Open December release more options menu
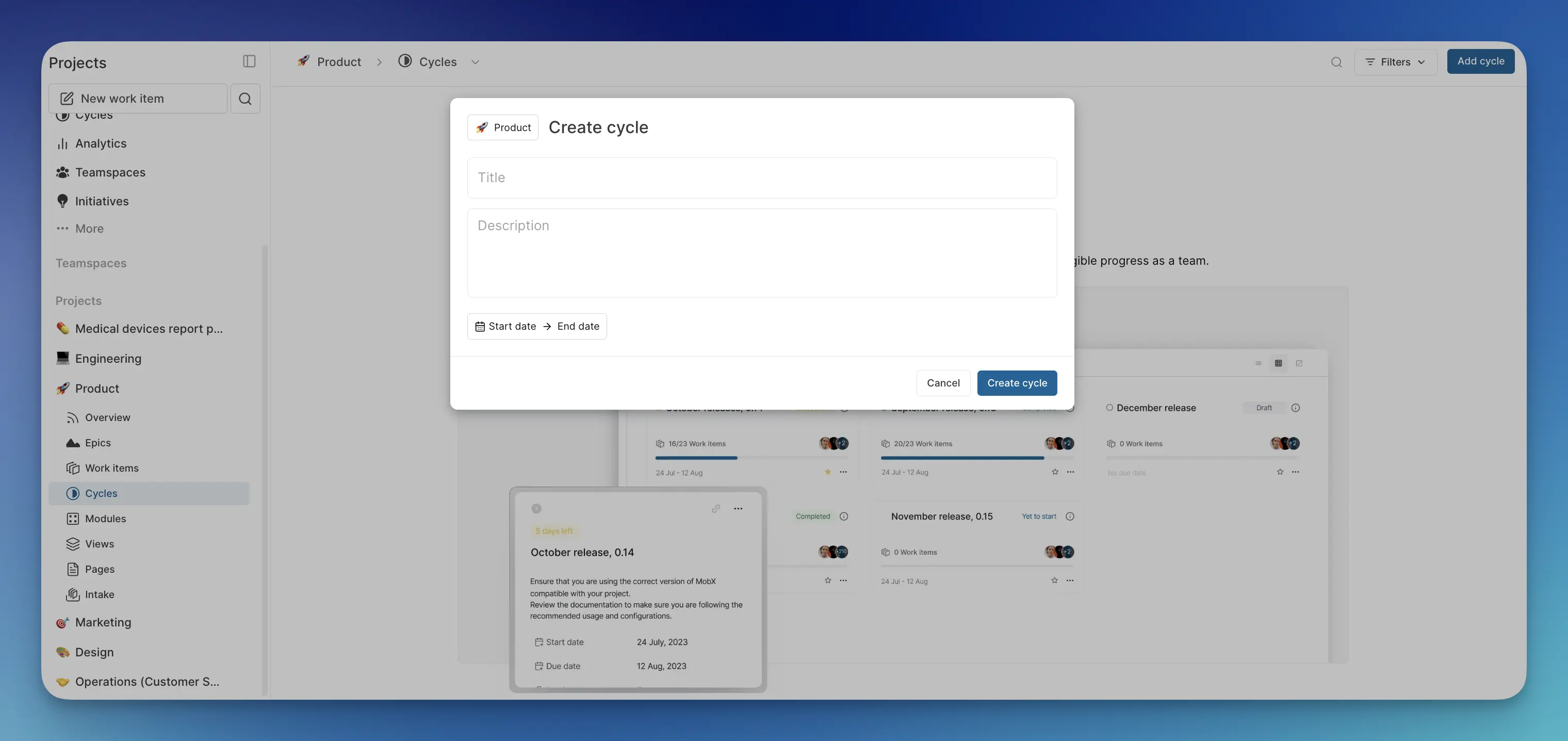The image size is (1568, 741). point(1295,472)
